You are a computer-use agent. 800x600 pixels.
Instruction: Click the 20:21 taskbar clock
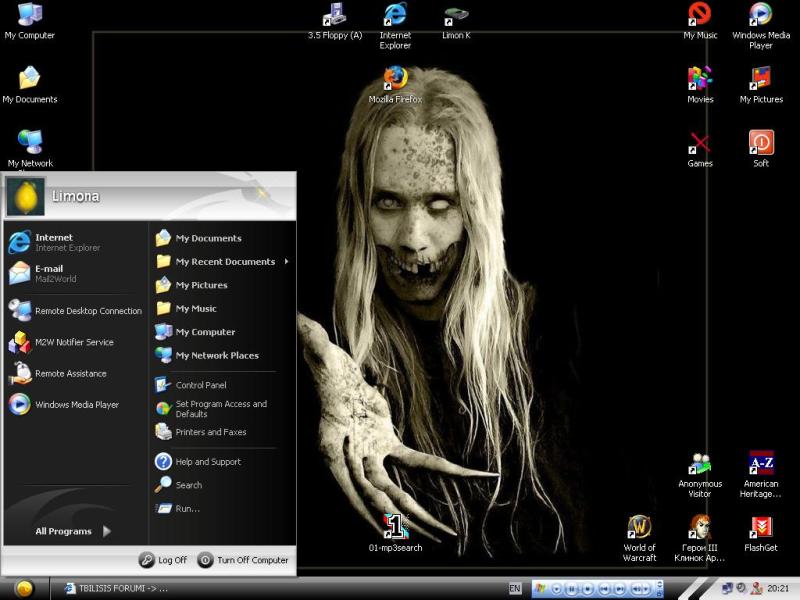point(778,588)
